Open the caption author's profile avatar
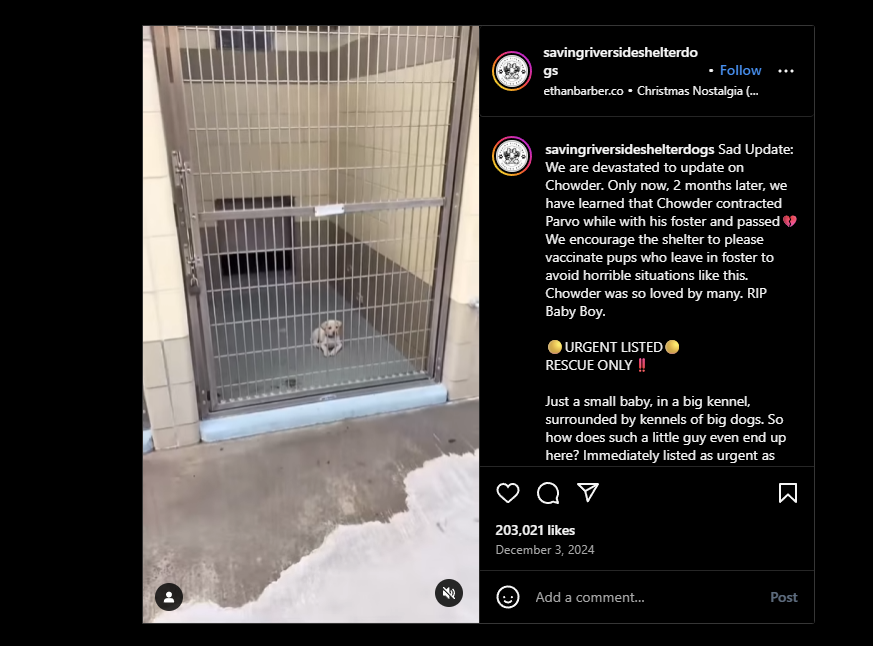The width and height of the screenshot is (873, 646). coord(512,156)
